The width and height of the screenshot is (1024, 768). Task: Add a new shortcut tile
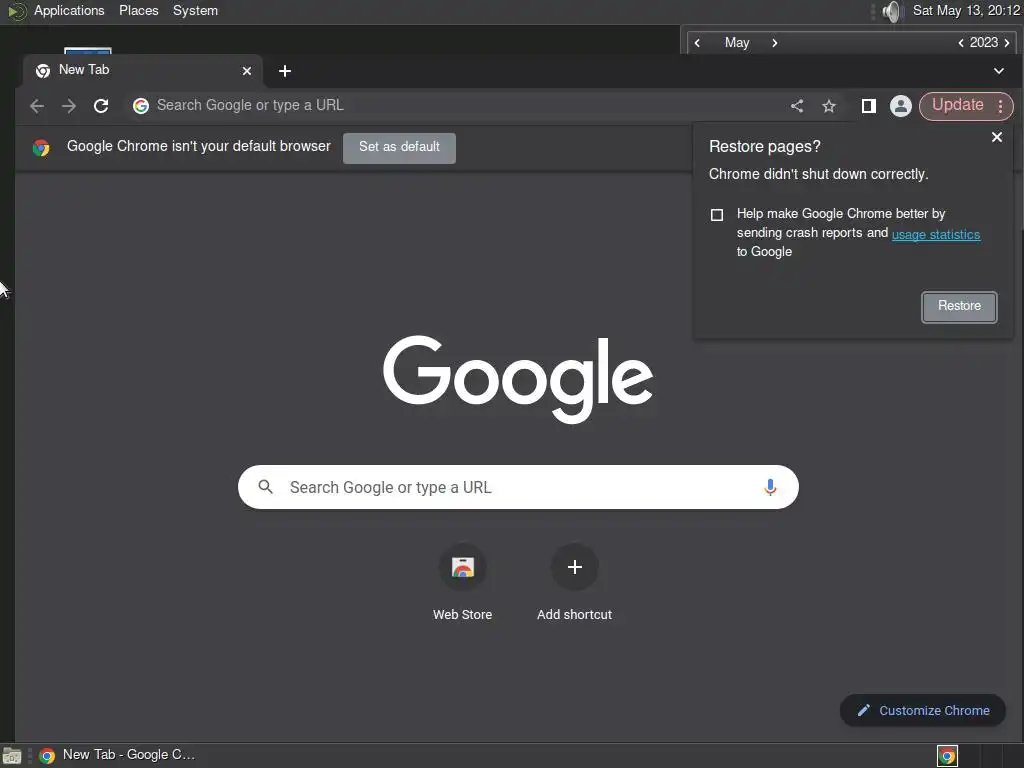(575, 583)
